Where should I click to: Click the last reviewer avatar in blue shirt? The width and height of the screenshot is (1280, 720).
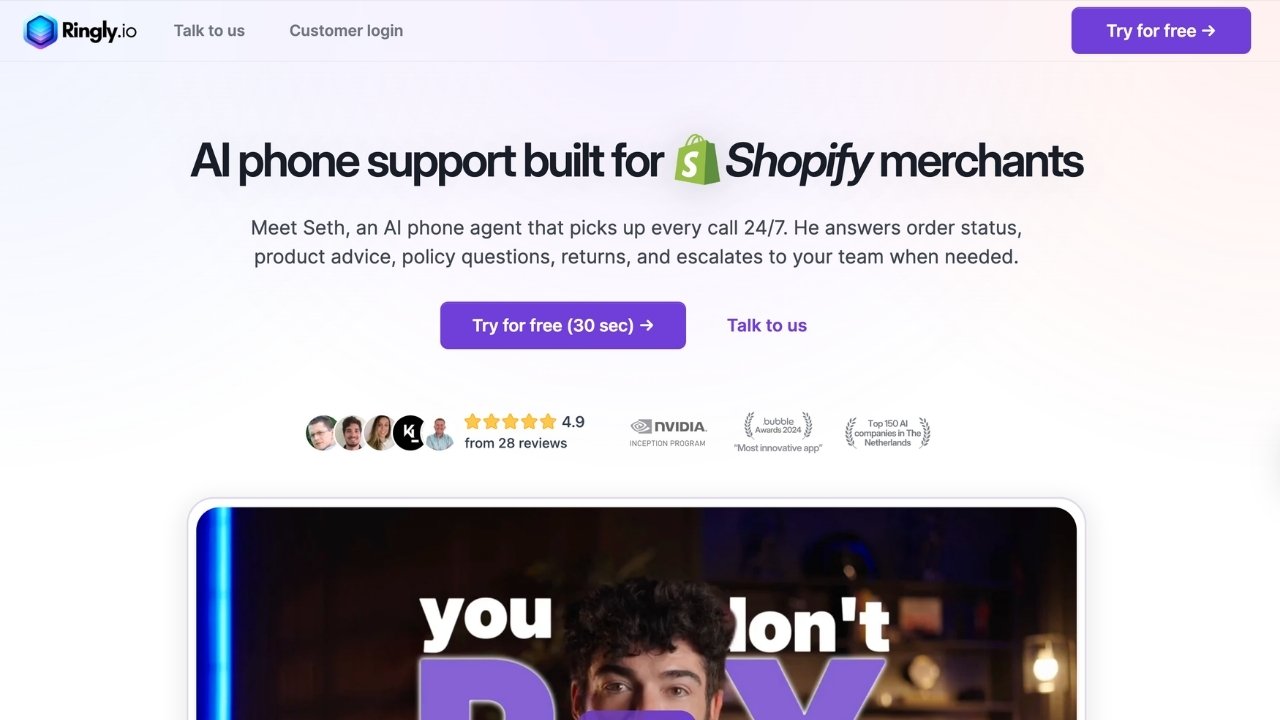(x=439, y=434)
